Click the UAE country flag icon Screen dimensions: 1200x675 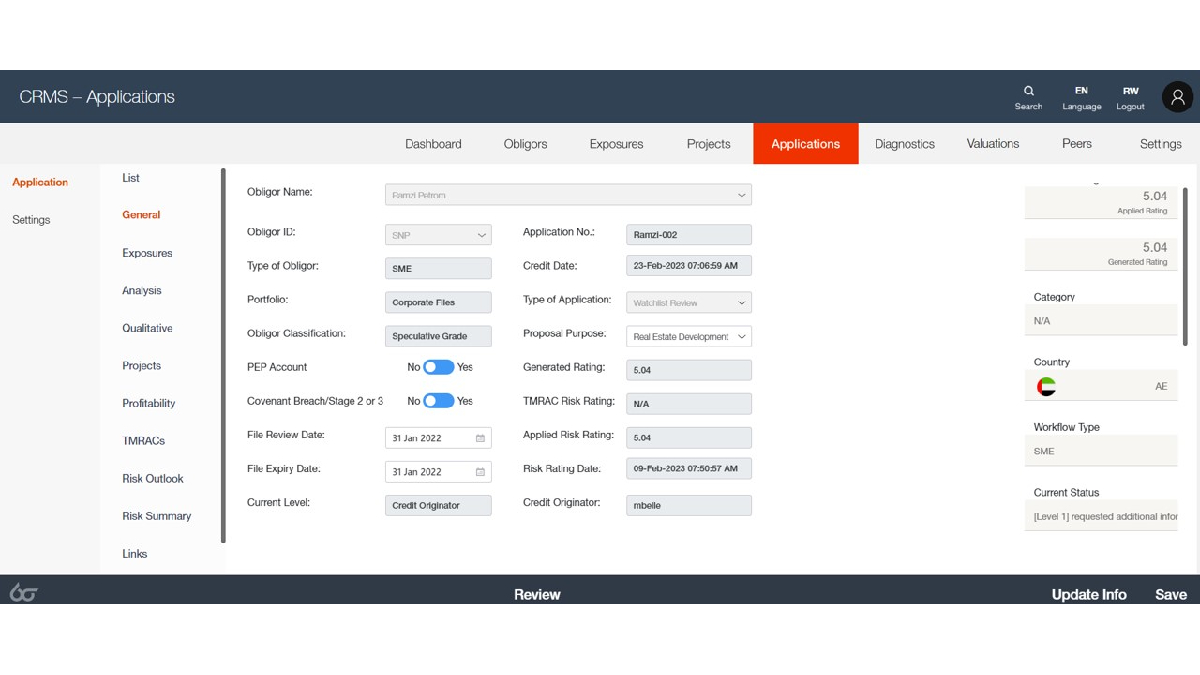1047,386
